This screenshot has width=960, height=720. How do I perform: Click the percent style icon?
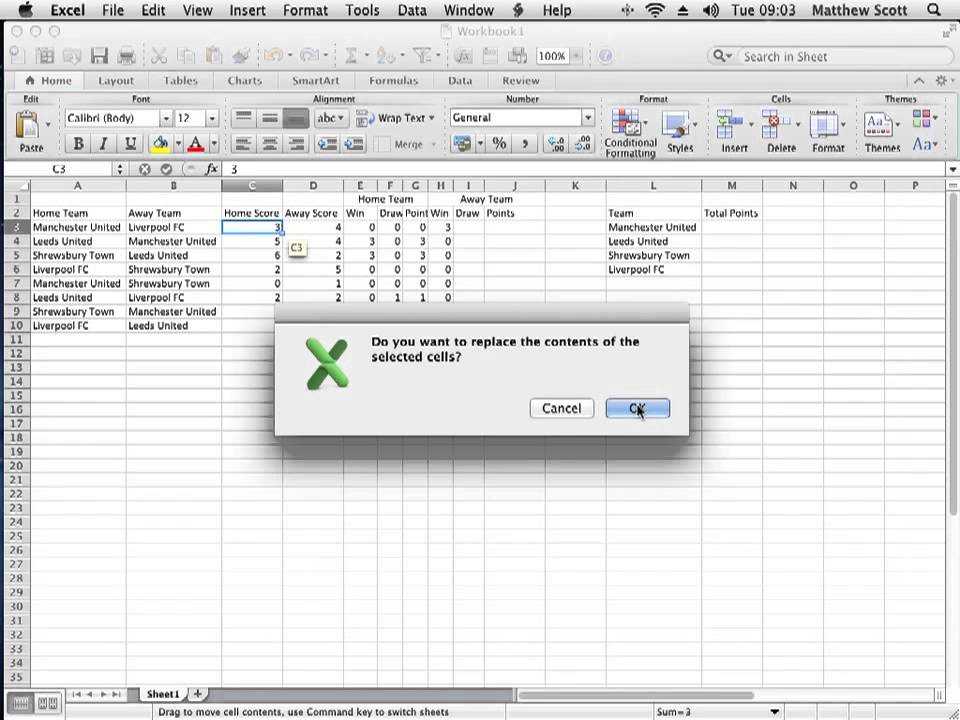(x=499, y=144)
